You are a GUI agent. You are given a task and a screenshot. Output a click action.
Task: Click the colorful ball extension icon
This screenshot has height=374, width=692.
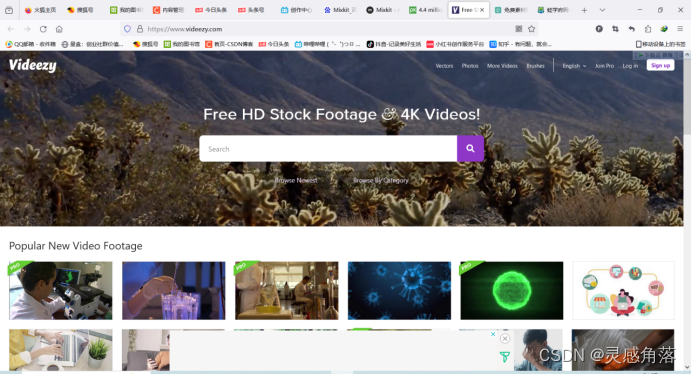point(664,29)
